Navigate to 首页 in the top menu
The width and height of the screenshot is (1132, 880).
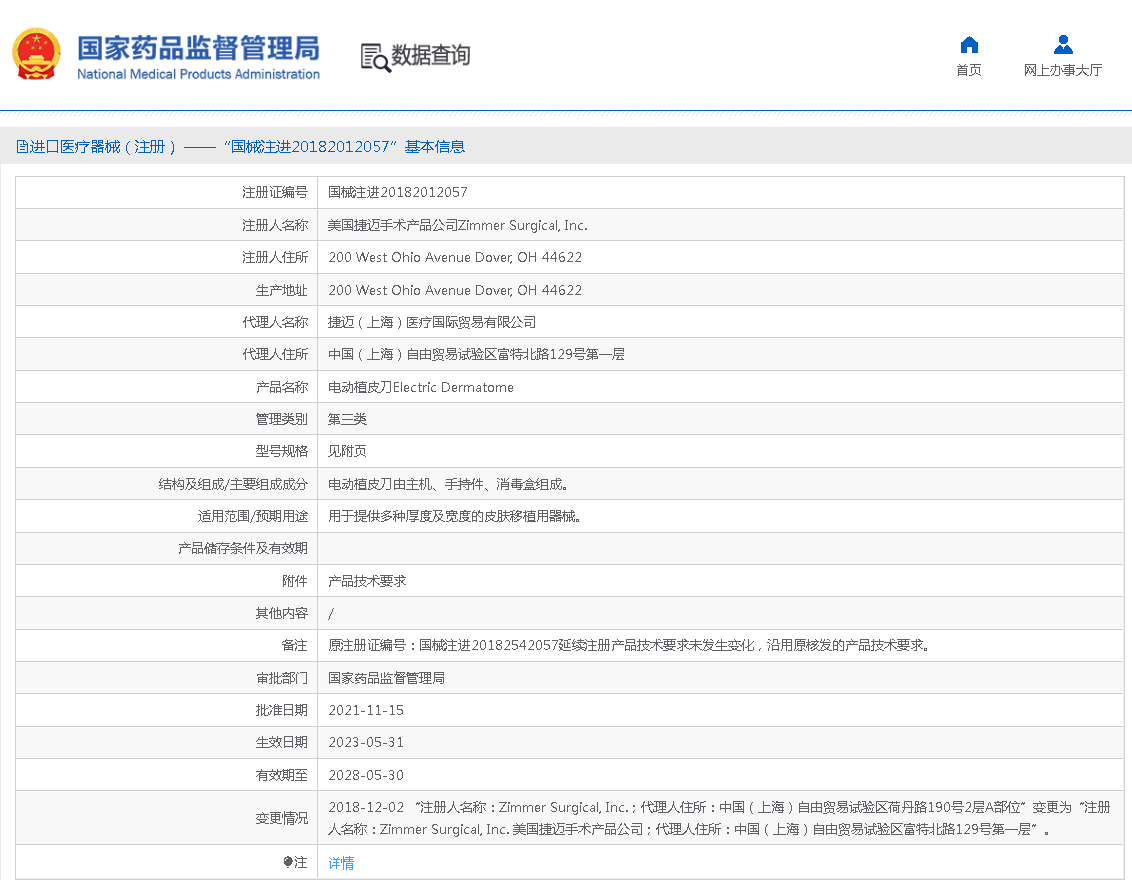point(967,71)
